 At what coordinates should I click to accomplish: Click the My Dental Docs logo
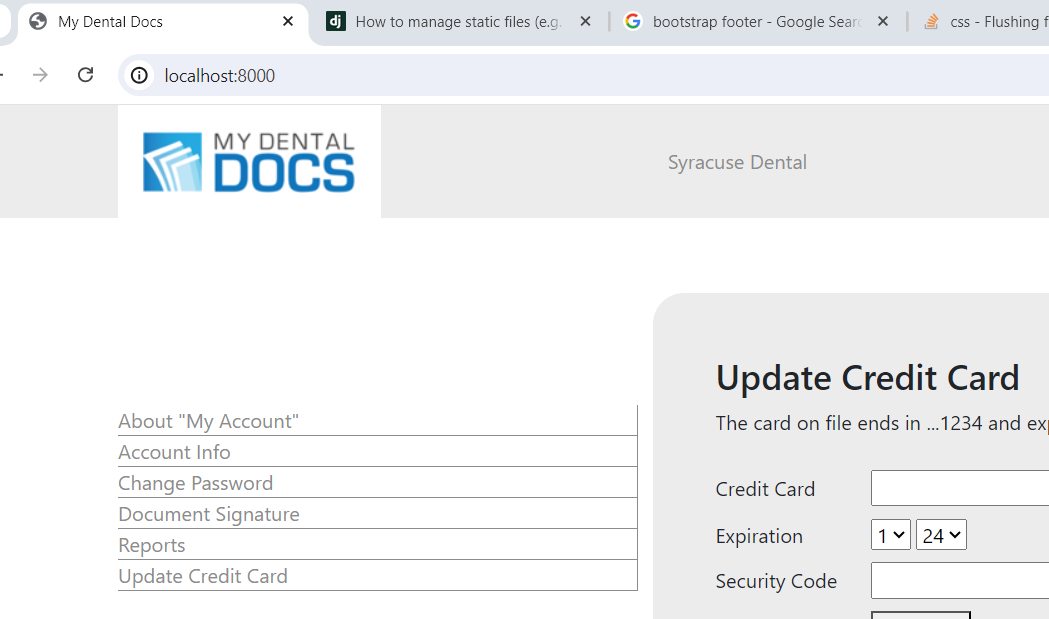[249, 162]
